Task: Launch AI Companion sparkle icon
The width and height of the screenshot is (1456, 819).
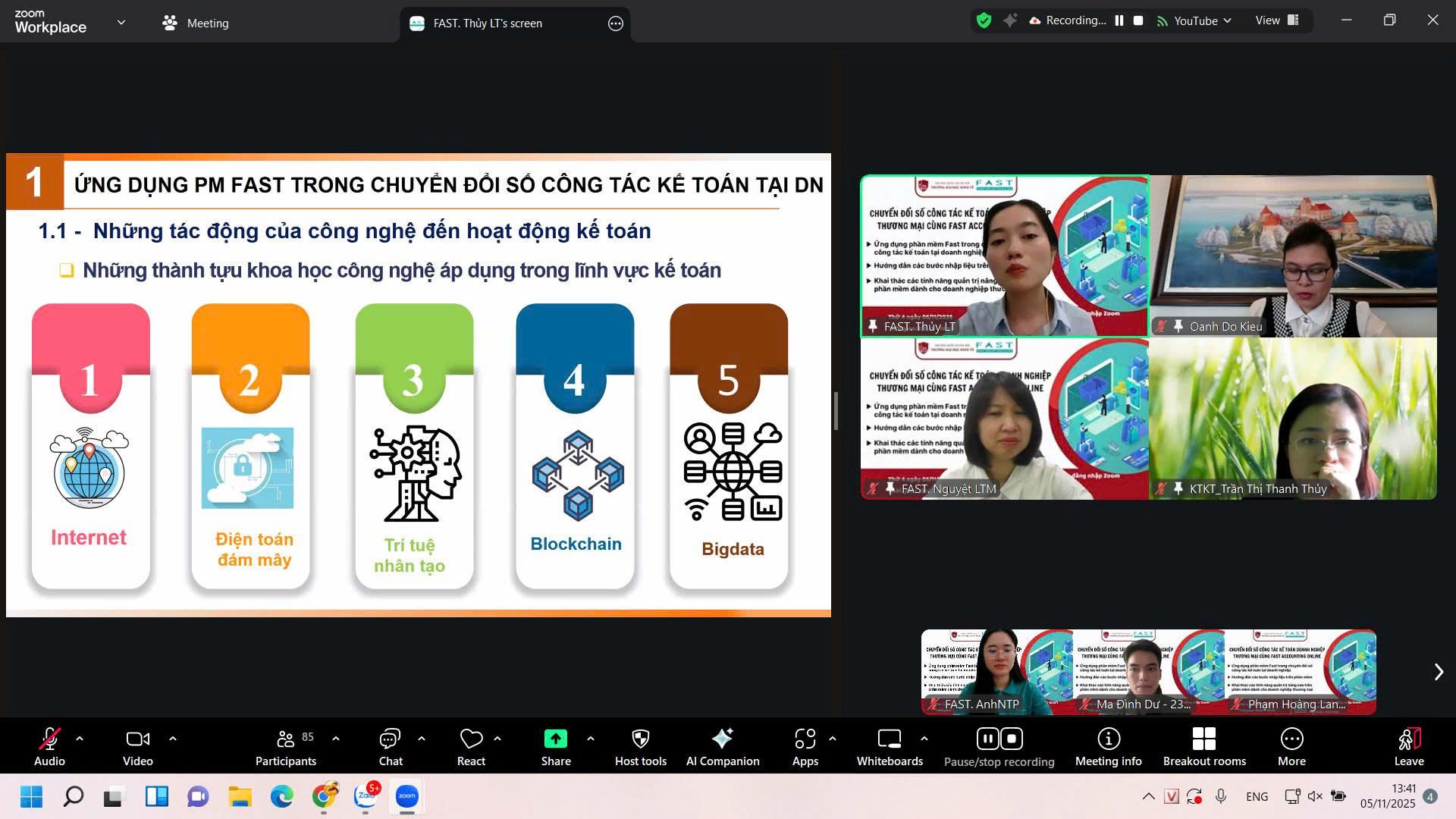Action: pyautogui.click(x=723, y=747)
